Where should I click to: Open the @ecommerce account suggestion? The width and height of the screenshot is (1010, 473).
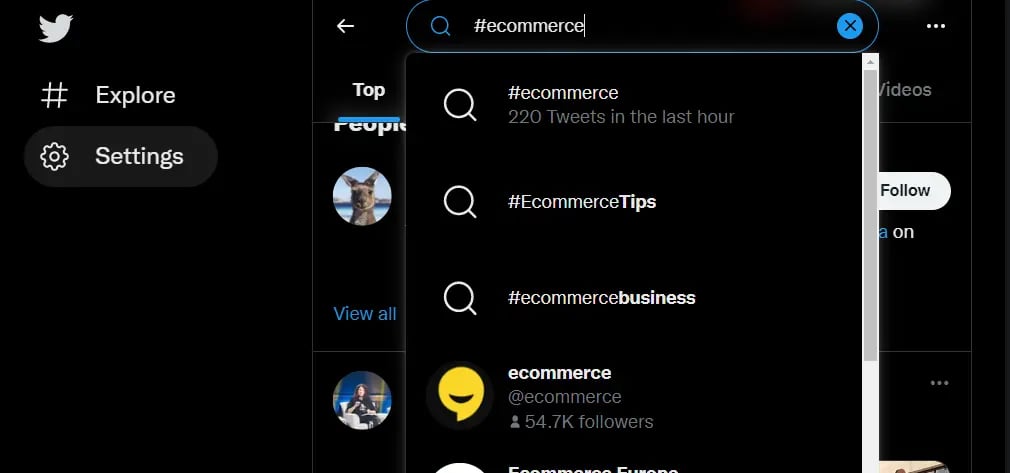pos(634,397)
